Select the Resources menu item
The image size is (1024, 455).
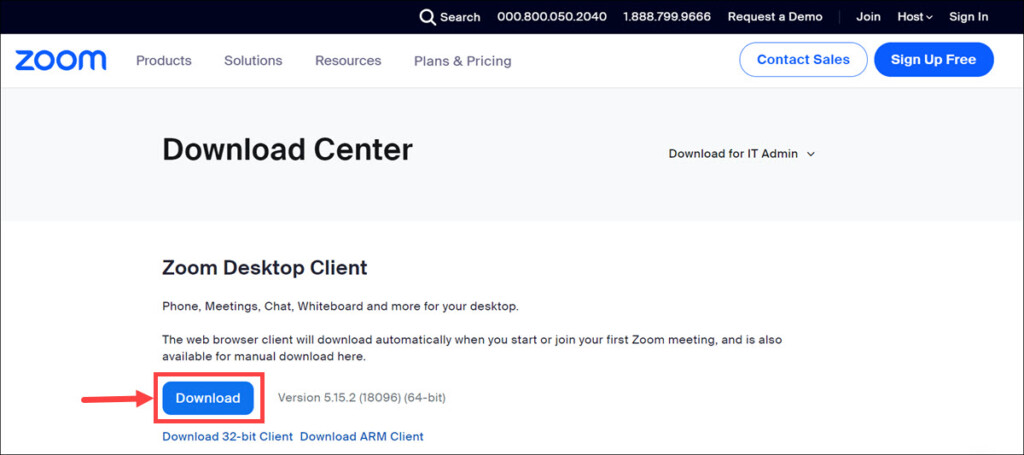coord(348,60)
